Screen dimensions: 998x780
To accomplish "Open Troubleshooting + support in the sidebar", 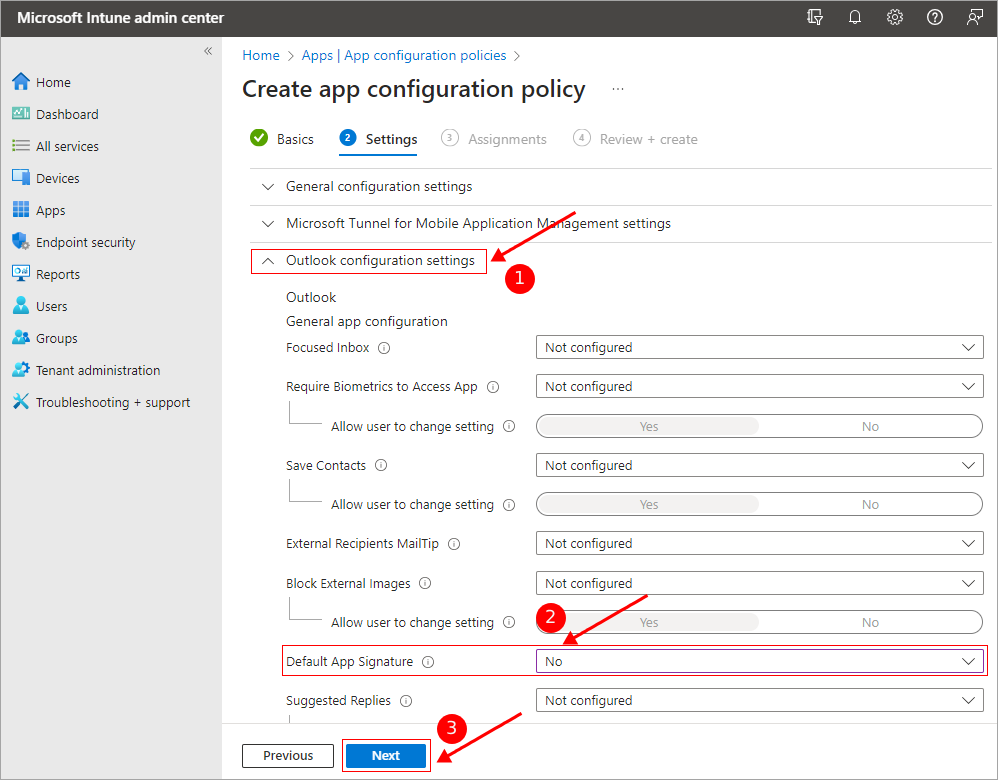I will [x=101, y=402].
